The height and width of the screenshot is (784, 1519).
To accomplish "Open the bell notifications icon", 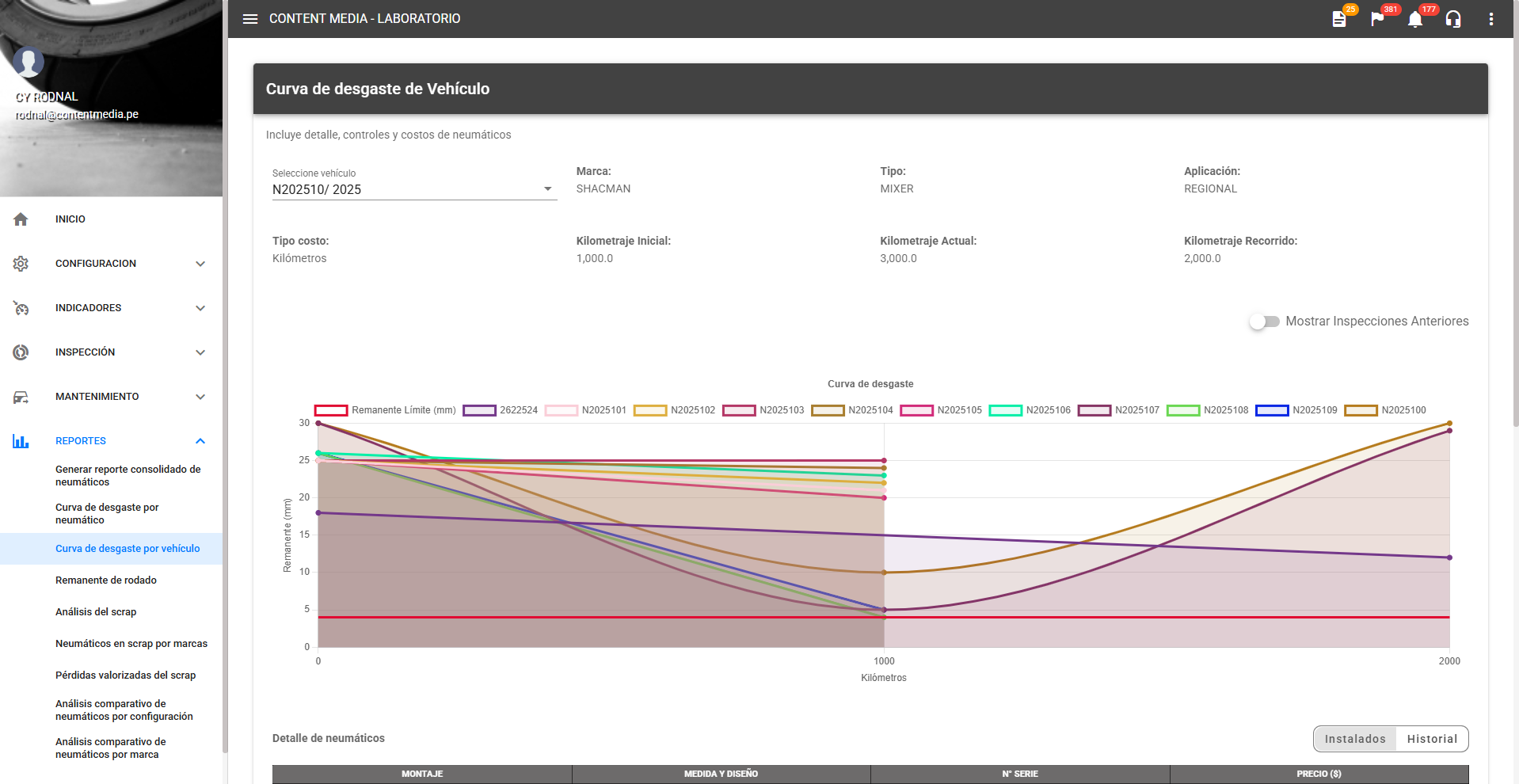I will (1415, 19).
